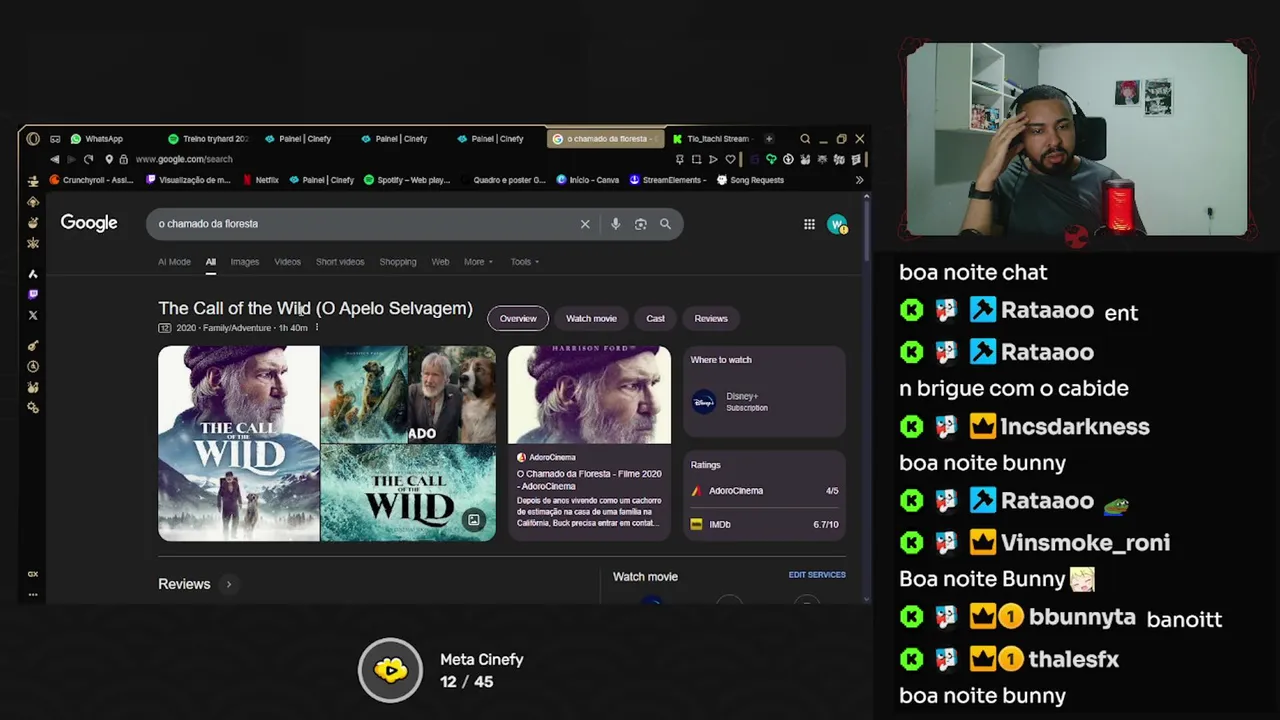Open the Twitch panel in the sidebar
The image size is (1280, 720).
(x=33, y=294)
